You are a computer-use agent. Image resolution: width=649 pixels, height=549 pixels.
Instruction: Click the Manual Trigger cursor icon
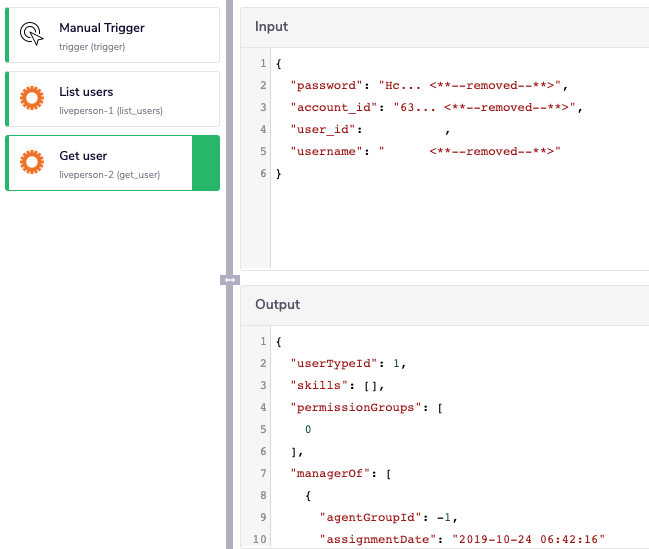click(32, 35)
